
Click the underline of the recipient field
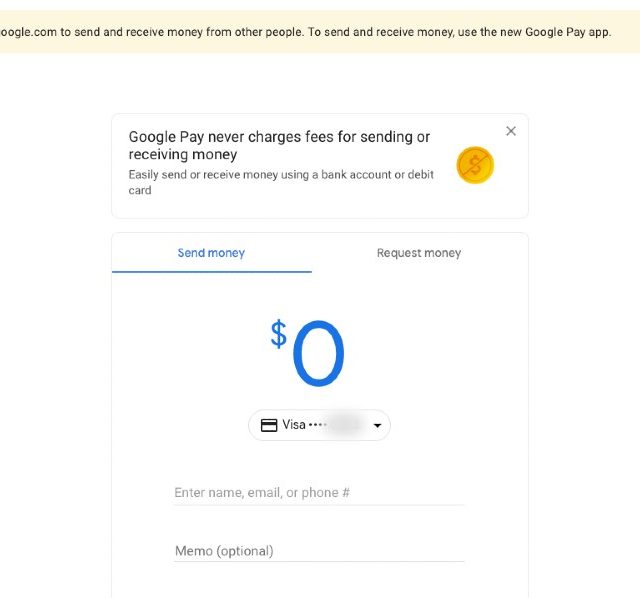318,505
